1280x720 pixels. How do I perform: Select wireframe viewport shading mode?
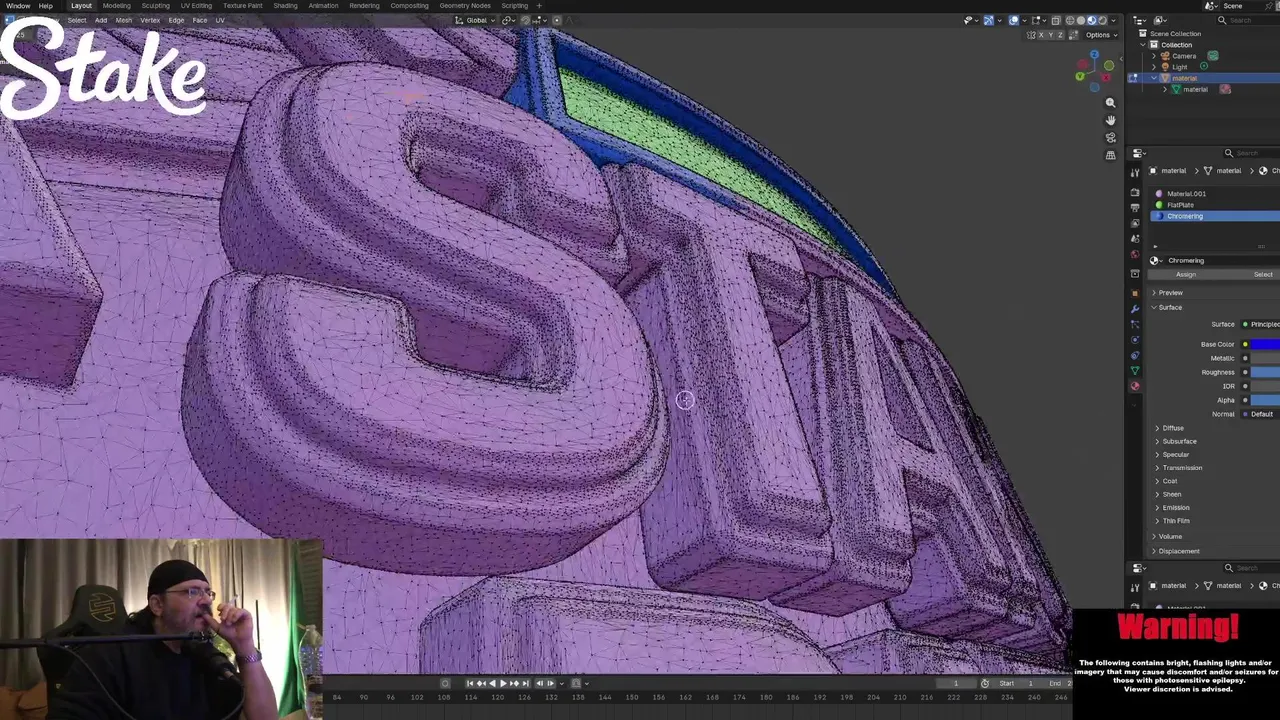point(1070,20)
